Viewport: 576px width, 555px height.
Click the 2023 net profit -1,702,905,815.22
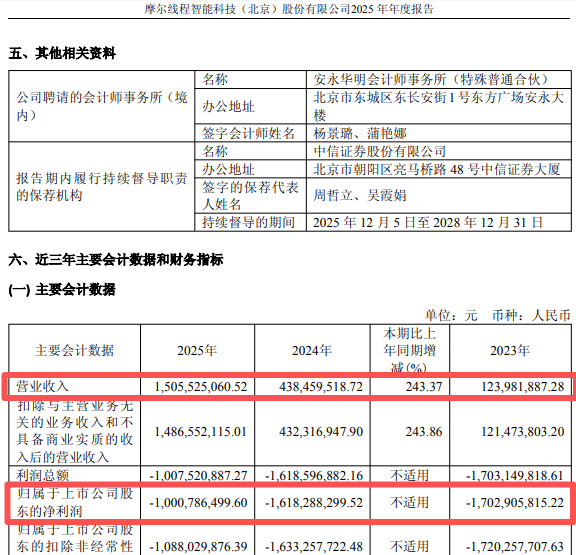pos(515,502)
